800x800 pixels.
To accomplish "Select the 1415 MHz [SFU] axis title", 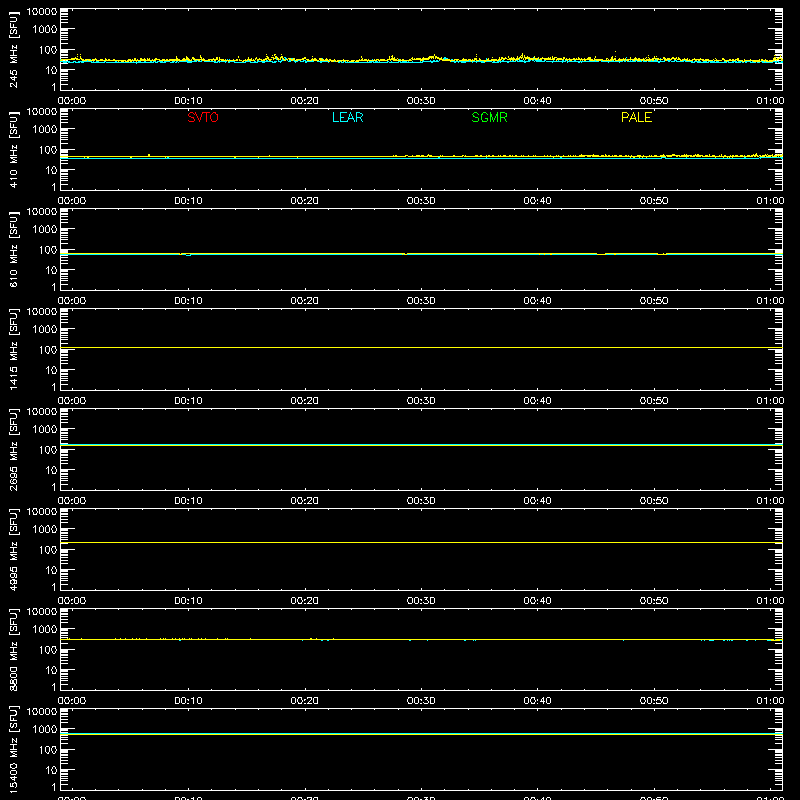I will click(x=13, y=349).
